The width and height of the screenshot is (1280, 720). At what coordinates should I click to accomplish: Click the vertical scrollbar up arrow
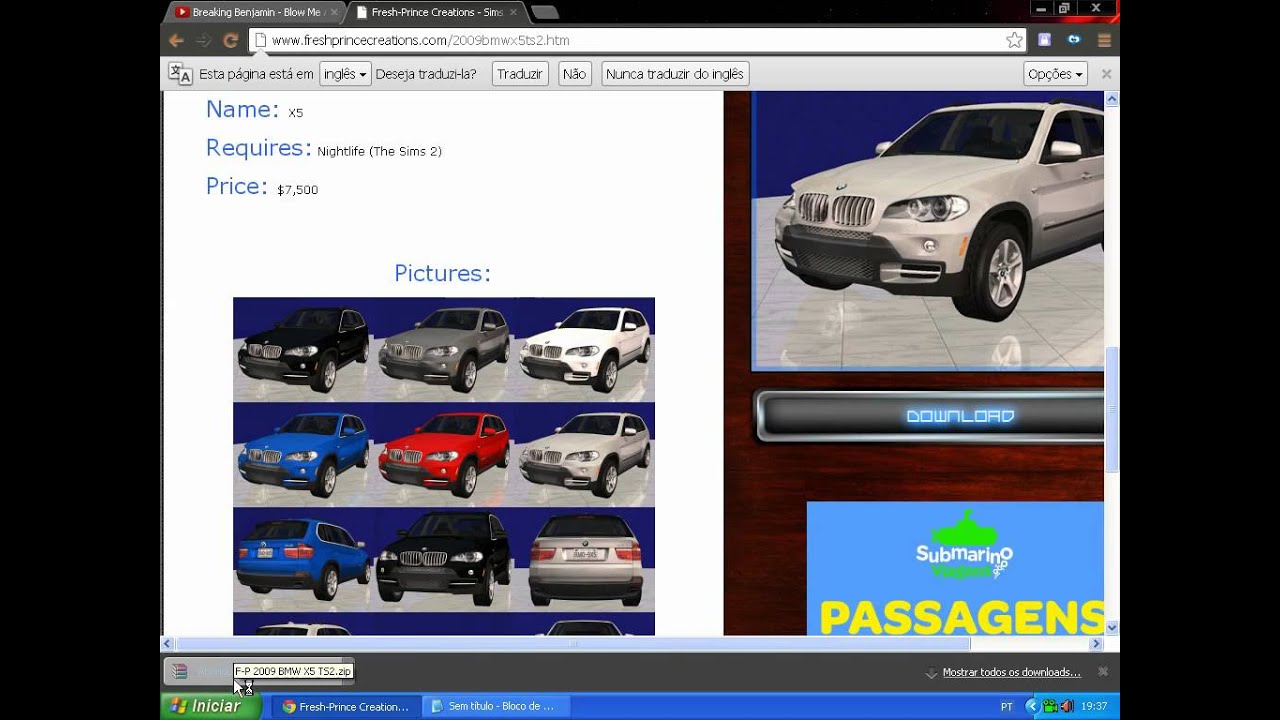[x=1111, y=99]
